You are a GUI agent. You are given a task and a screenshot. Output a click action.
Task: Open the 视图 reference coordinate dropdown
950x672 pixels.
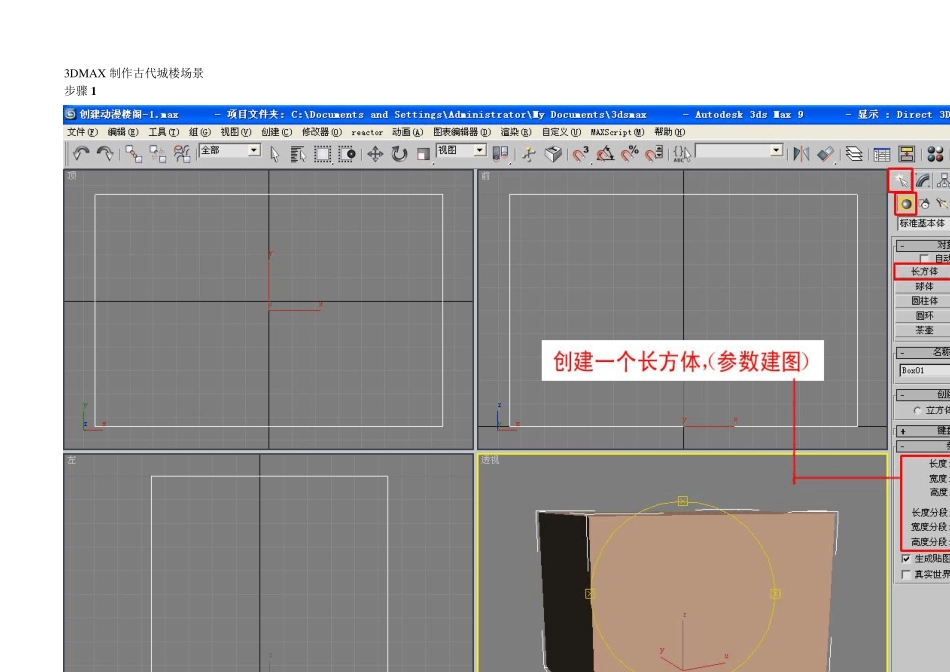[x=479, y=150]
